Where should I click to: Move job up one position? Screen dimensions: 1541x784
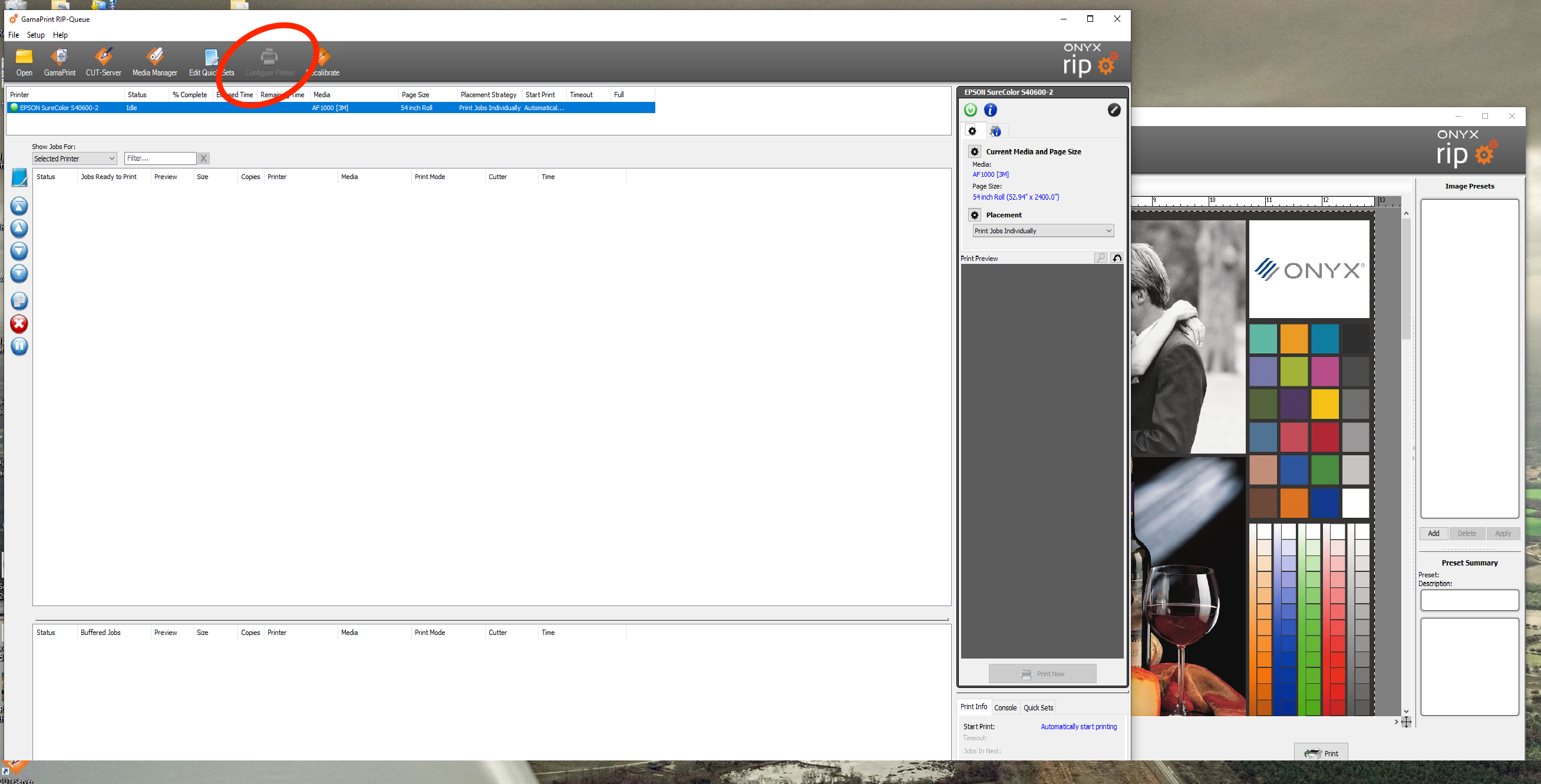[19, 228]
